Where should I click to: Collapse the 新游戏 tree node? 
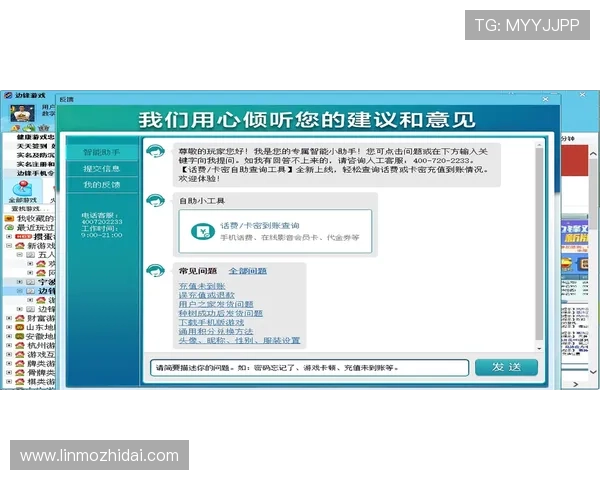[x=9, y=245]
